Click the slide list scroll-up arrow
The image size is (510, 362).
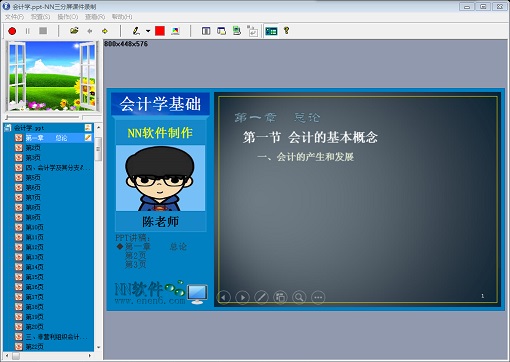[x=98, y=128]
